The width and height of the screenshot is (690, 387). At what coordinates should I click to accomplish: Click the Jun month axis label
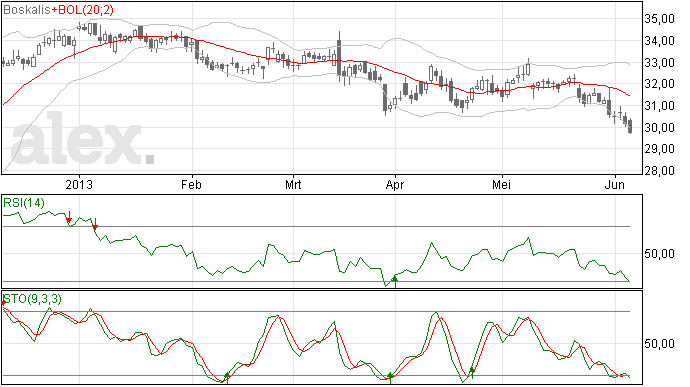[614, 184]
